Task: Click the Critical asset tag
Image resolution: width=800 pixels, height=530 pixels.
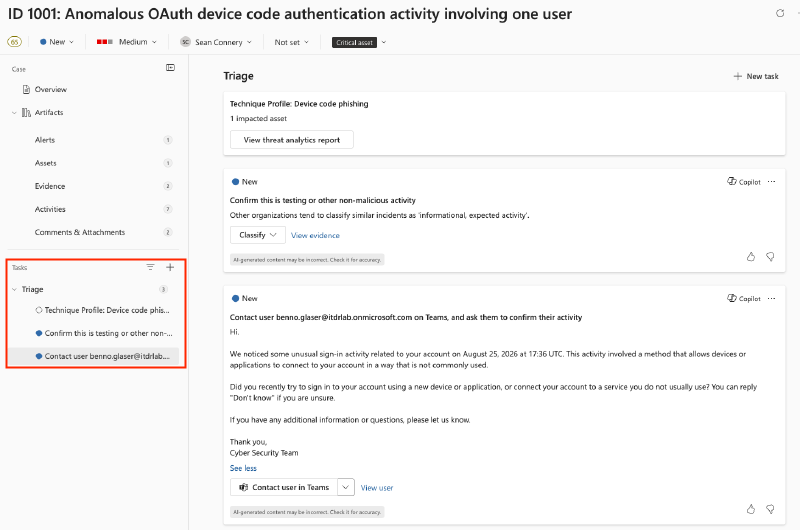Action: (354, 42)
